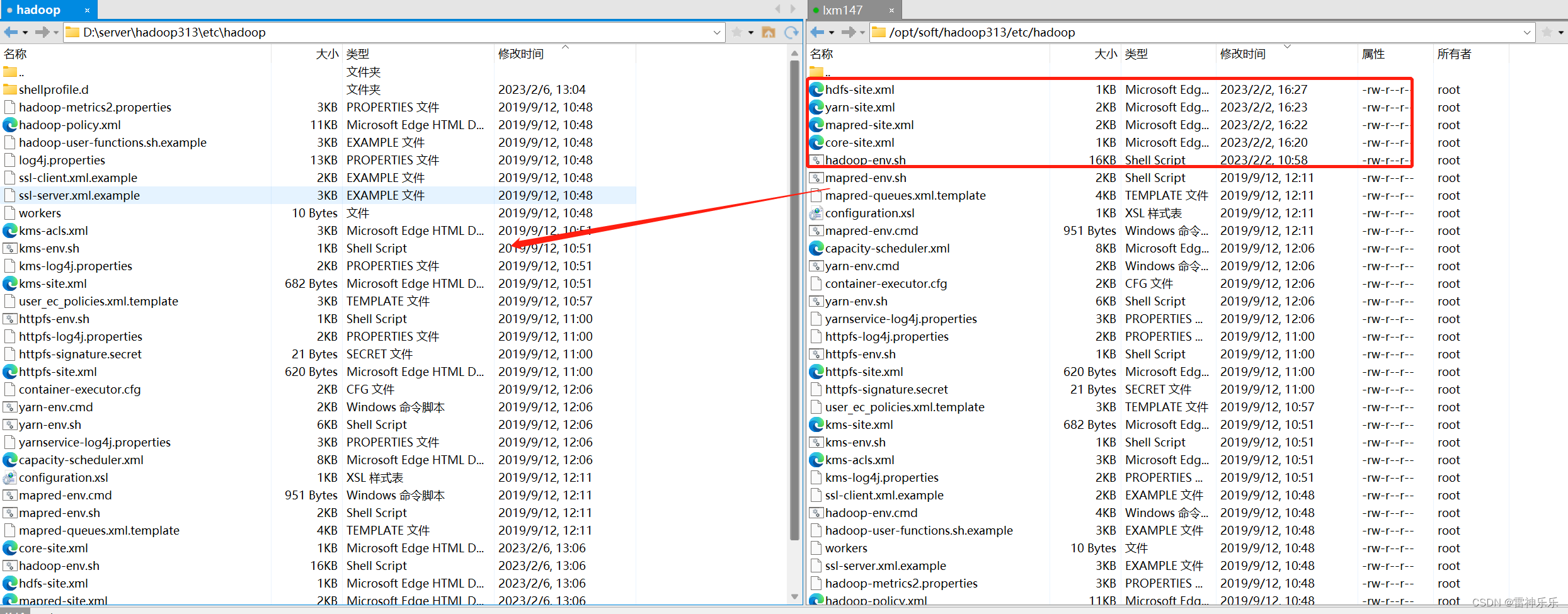Click the forward arrow in the lxm147 pane

849,32
